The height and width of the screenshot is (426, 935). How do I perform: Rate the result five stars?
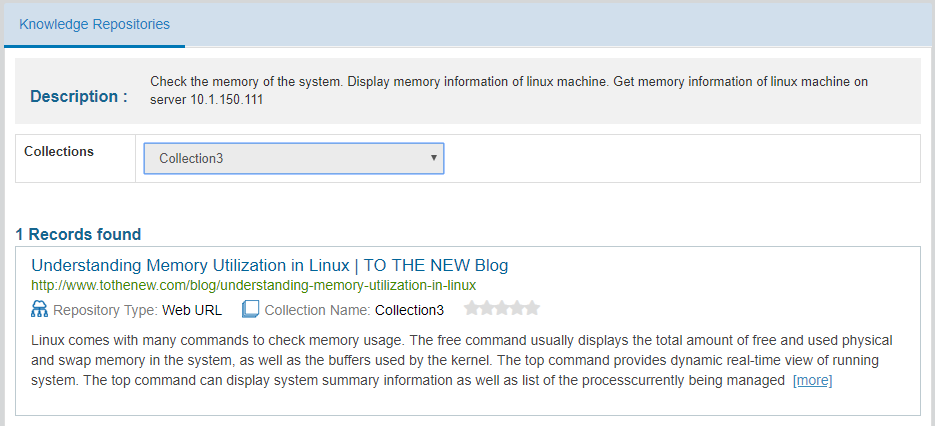point(532,308)
